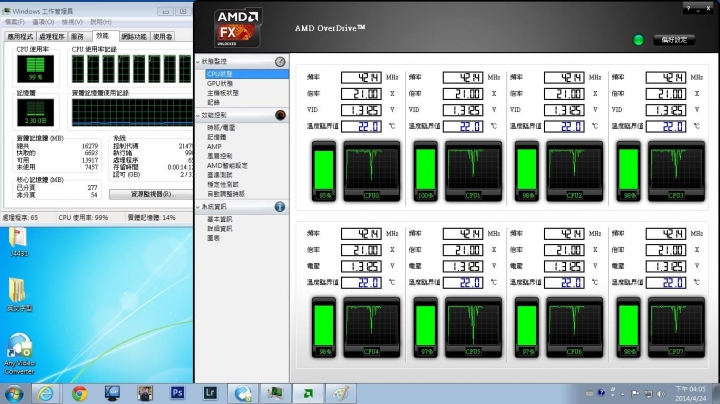Click the 偏好設定 button in OverDrive

click(x=674, y=40)
